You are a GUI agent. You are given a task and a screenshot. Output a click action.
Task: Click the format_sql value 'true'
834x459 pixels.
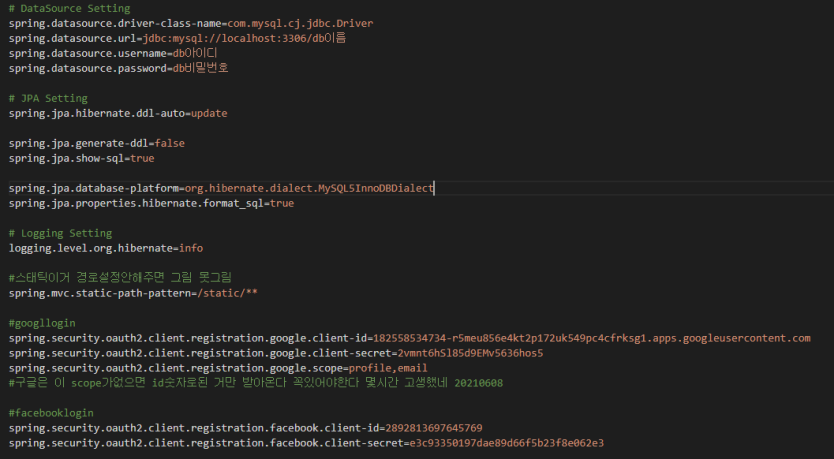tap(282, 203)
